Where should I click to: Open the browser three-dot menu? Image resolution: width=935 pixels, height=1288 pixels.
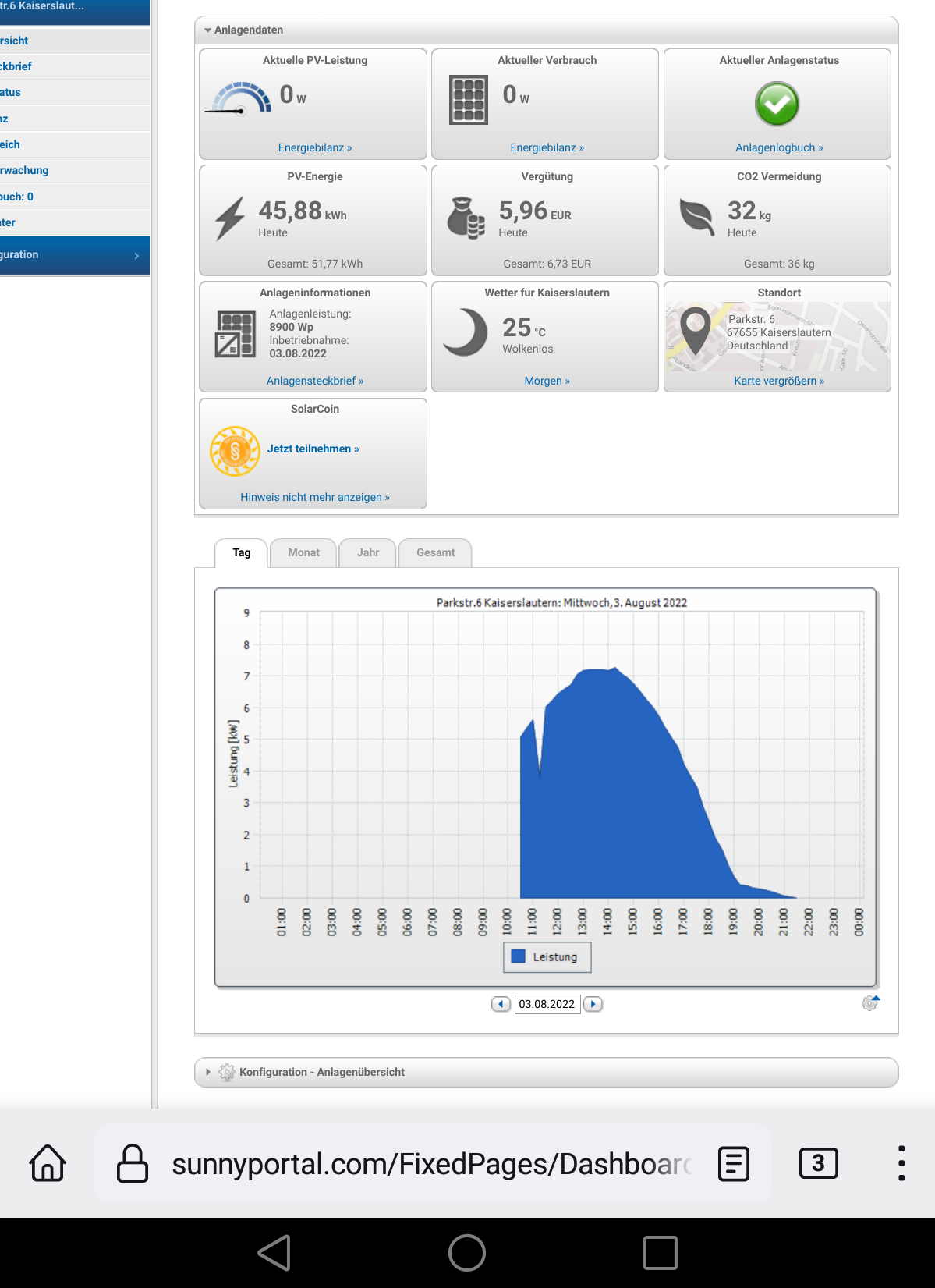(901, 1163)
